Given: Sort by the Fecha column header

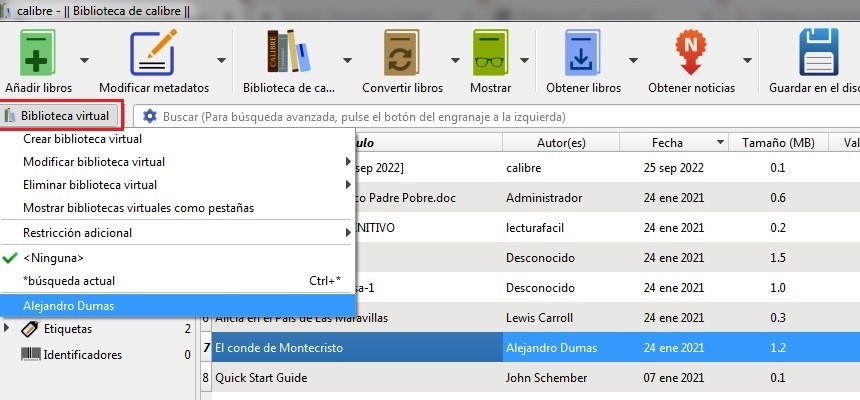Looking at the screenshot, I should pyautogui.click(x=667, y=143).
